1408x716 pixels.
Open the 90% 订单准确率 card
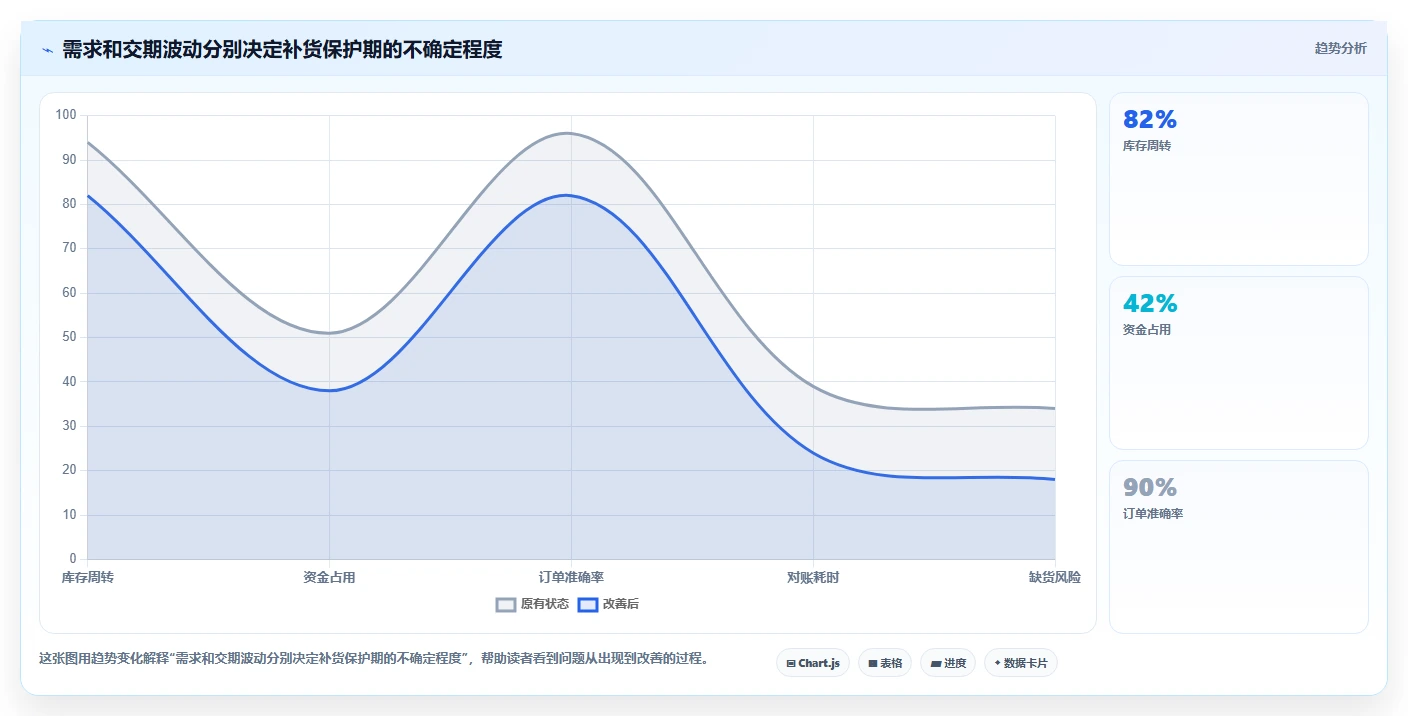1239,547
